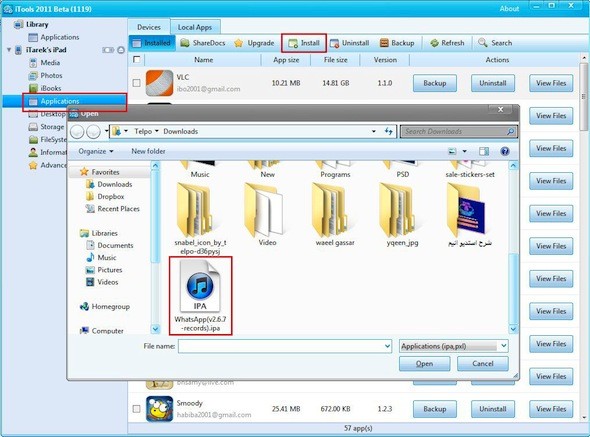The width and height of the screenshot is (590, 437).
Task: Click the Uninstall toolbar button
Action: point(349,43)
